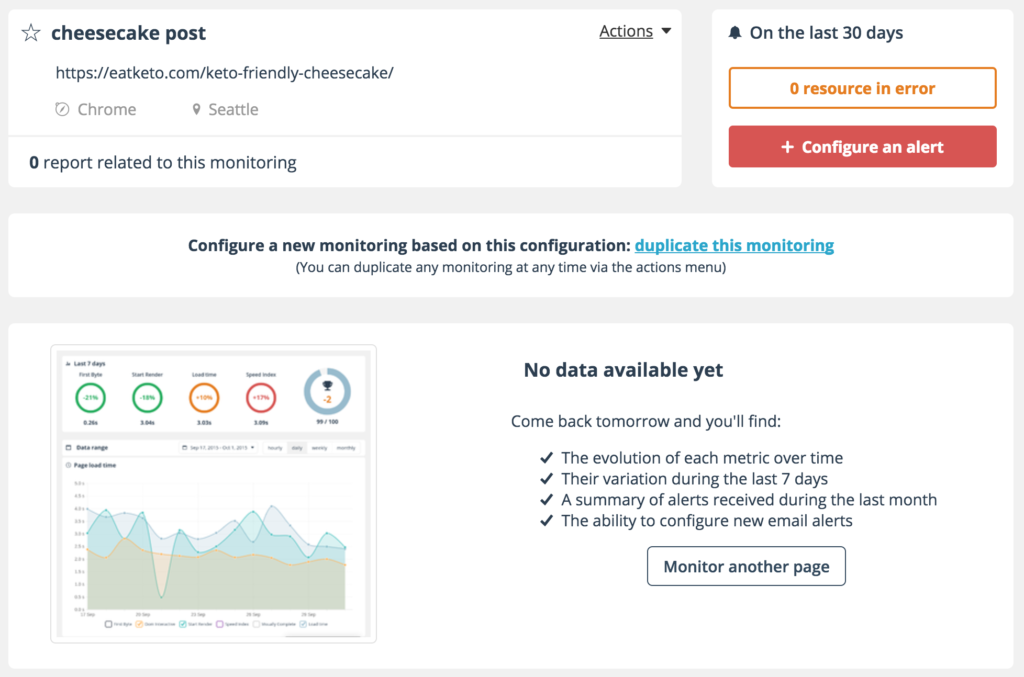Image resolution: width=1024 pixels, height=677 pixels.
Task: Click the bell icon beside last 30 days
Action: point(736,33)
